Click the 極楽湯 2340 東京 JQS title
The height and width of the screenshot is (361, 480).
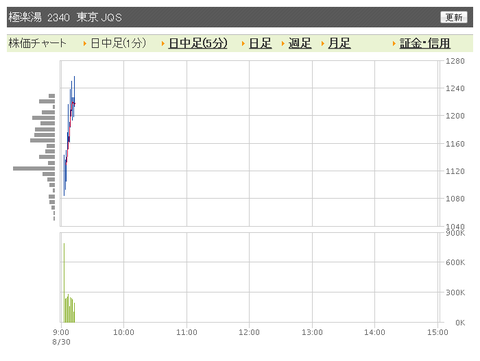coord(65,17)
